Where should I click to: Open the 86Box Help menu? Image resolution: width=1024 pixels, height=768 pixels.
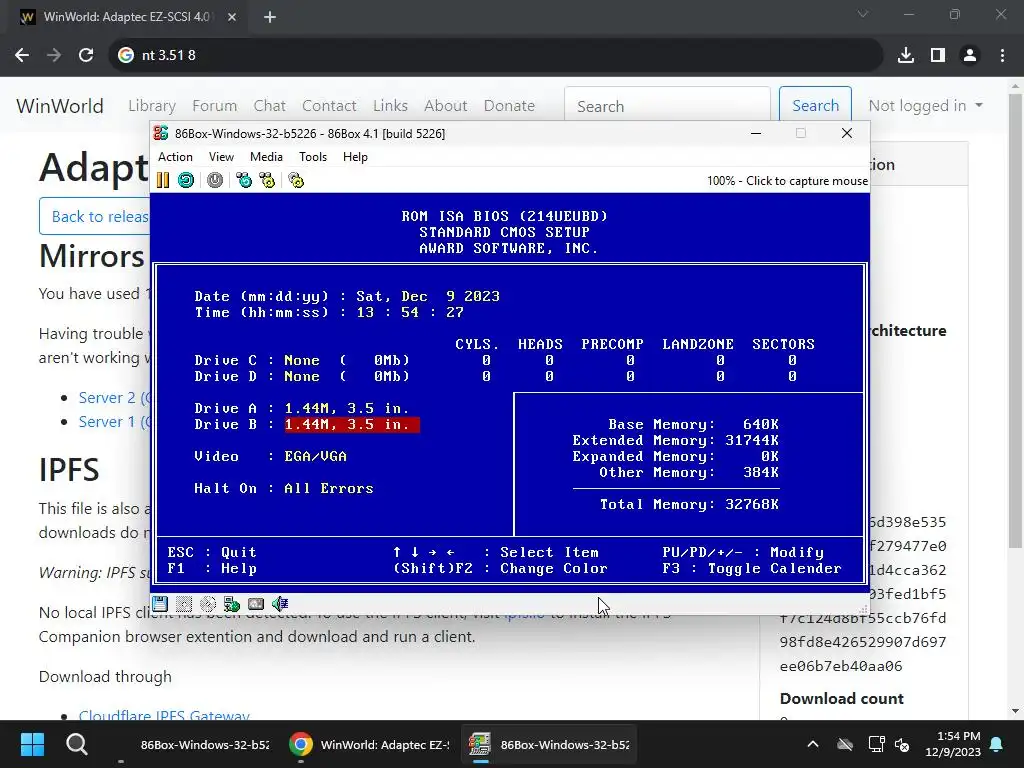click(355, 157)
